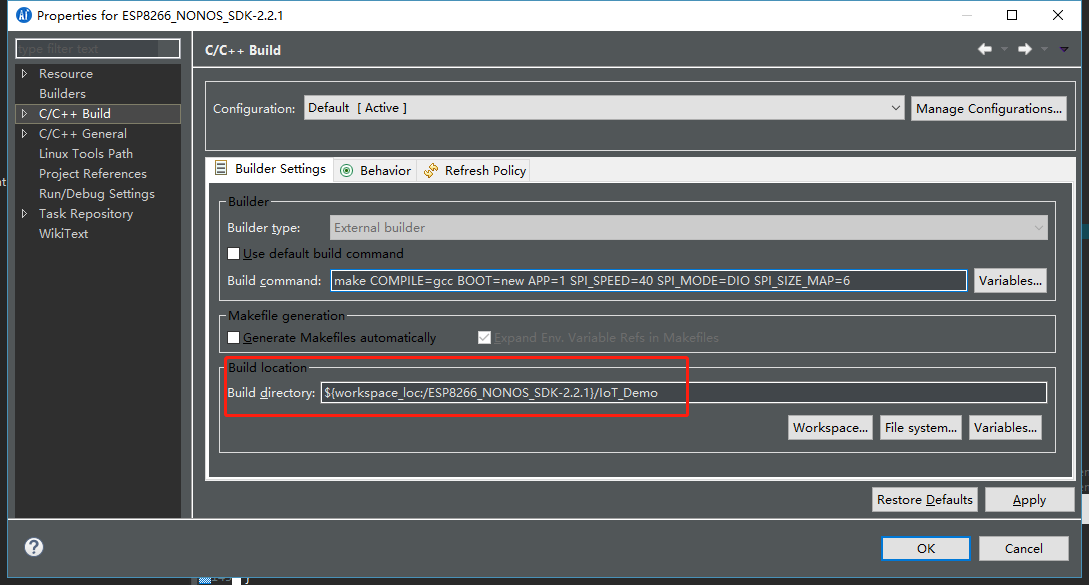Click Variables button under Build directory

[1005, 428]
